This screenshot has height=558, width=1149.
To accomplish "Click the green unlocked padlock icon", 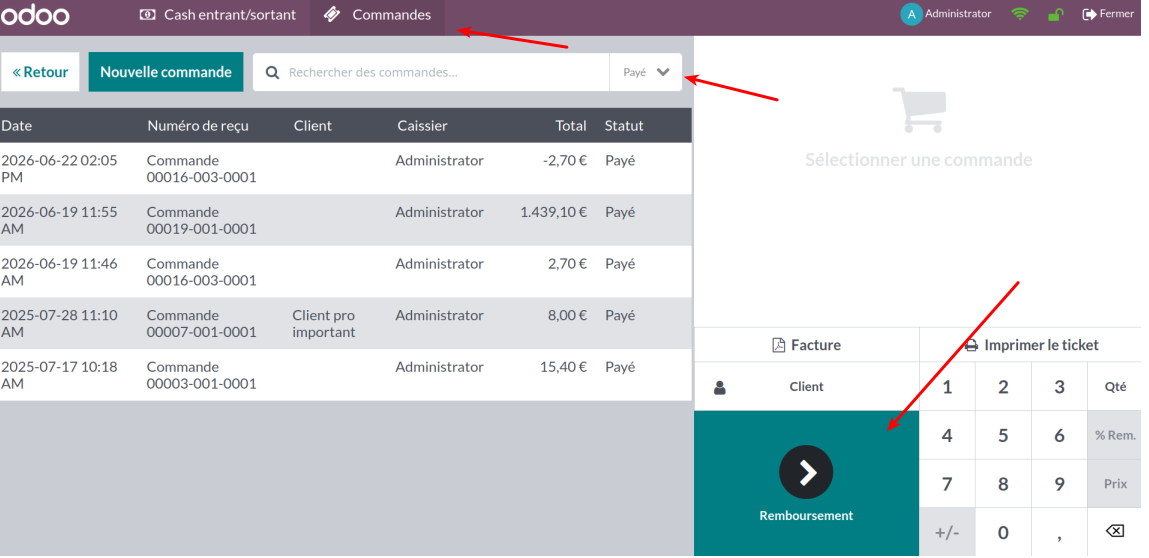I will click(1055, 14).
